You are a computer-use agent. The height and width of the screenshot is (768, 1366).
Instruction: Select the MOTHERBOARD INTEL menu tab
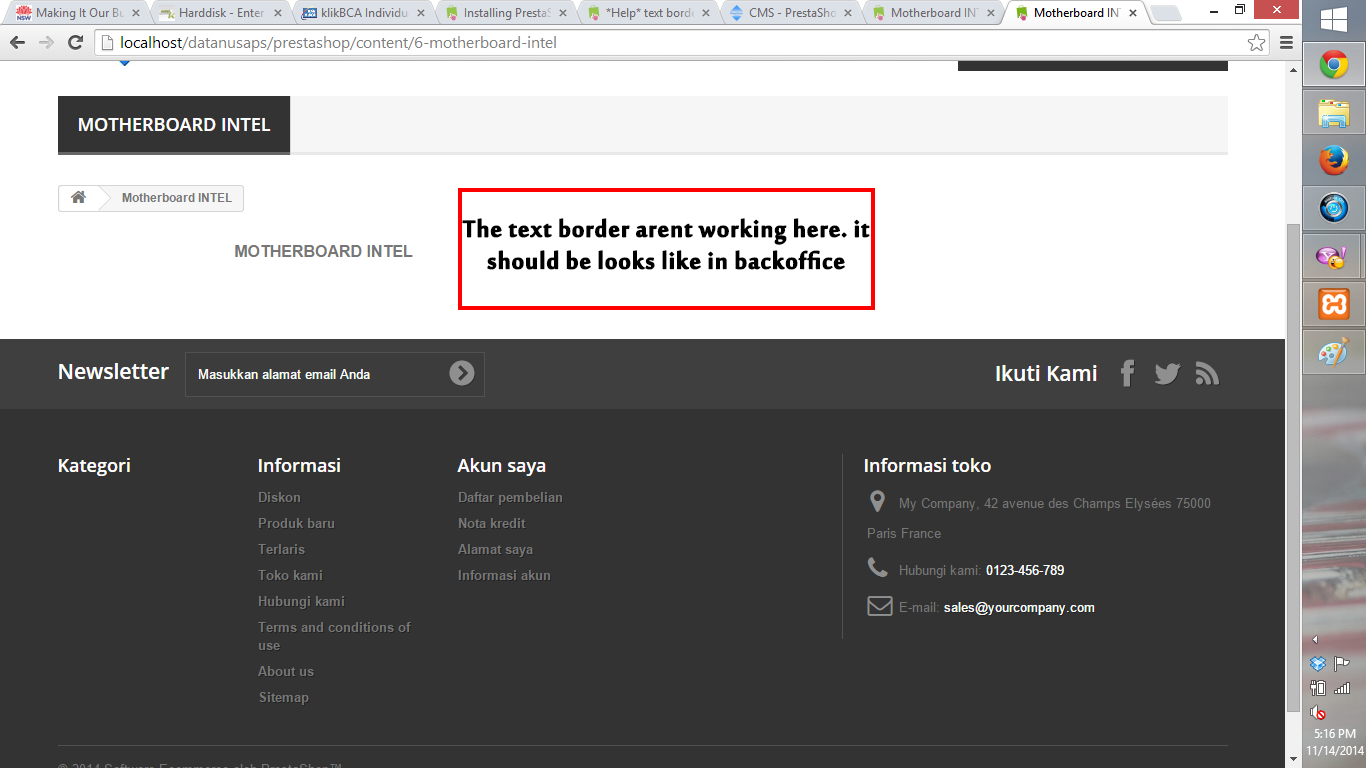[x=174, y=125]
